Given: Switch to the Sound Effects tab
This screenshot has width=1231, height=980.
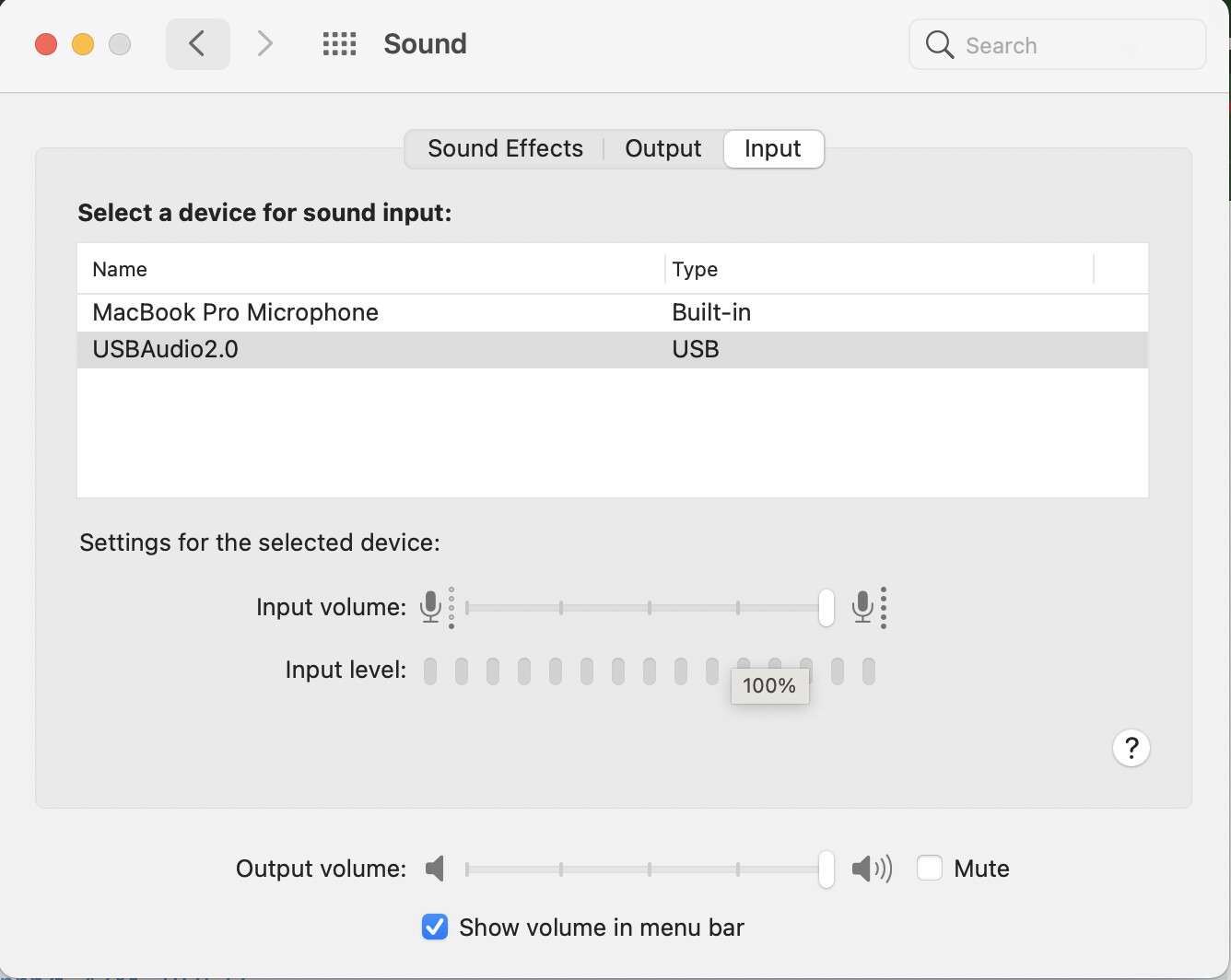Looking at the screenshot, I should point(505,148).
